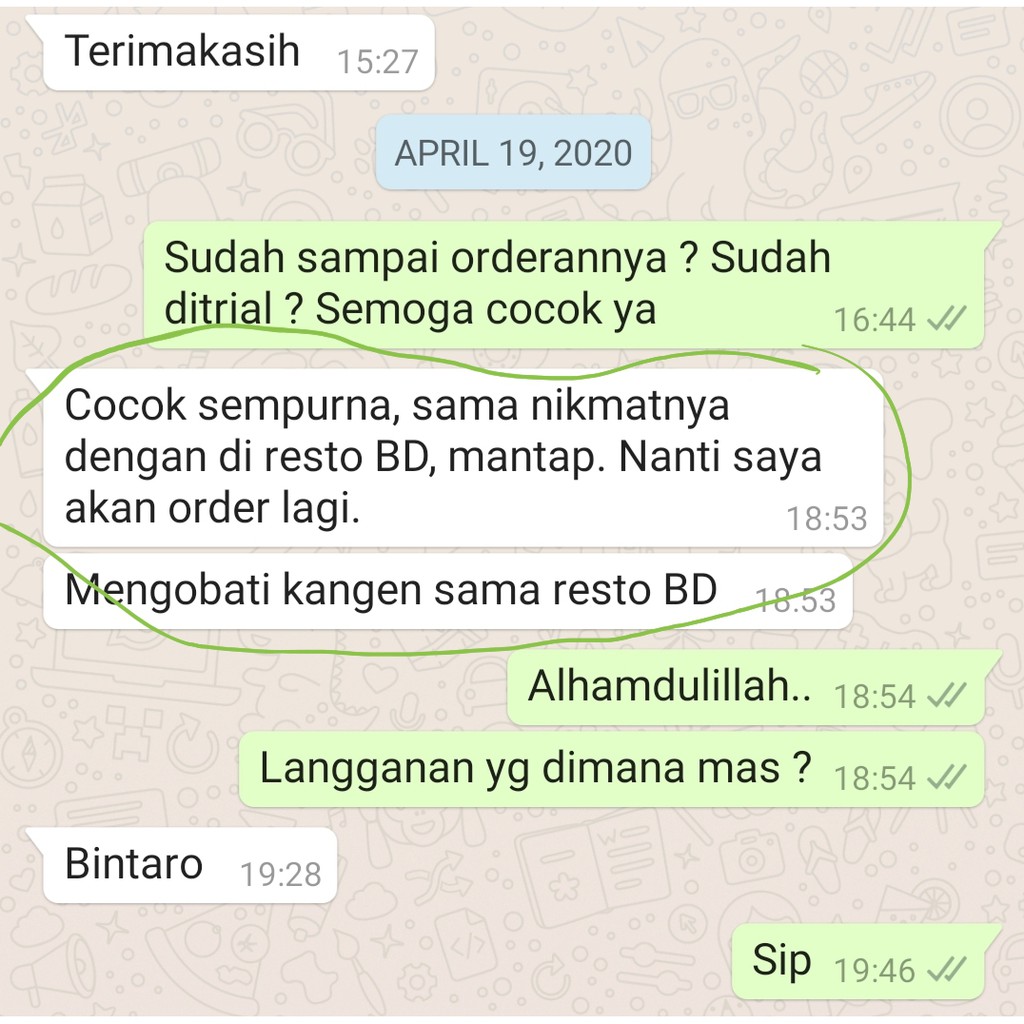Select the 'Bintaro' reply bubble

(x=190, y=866)
